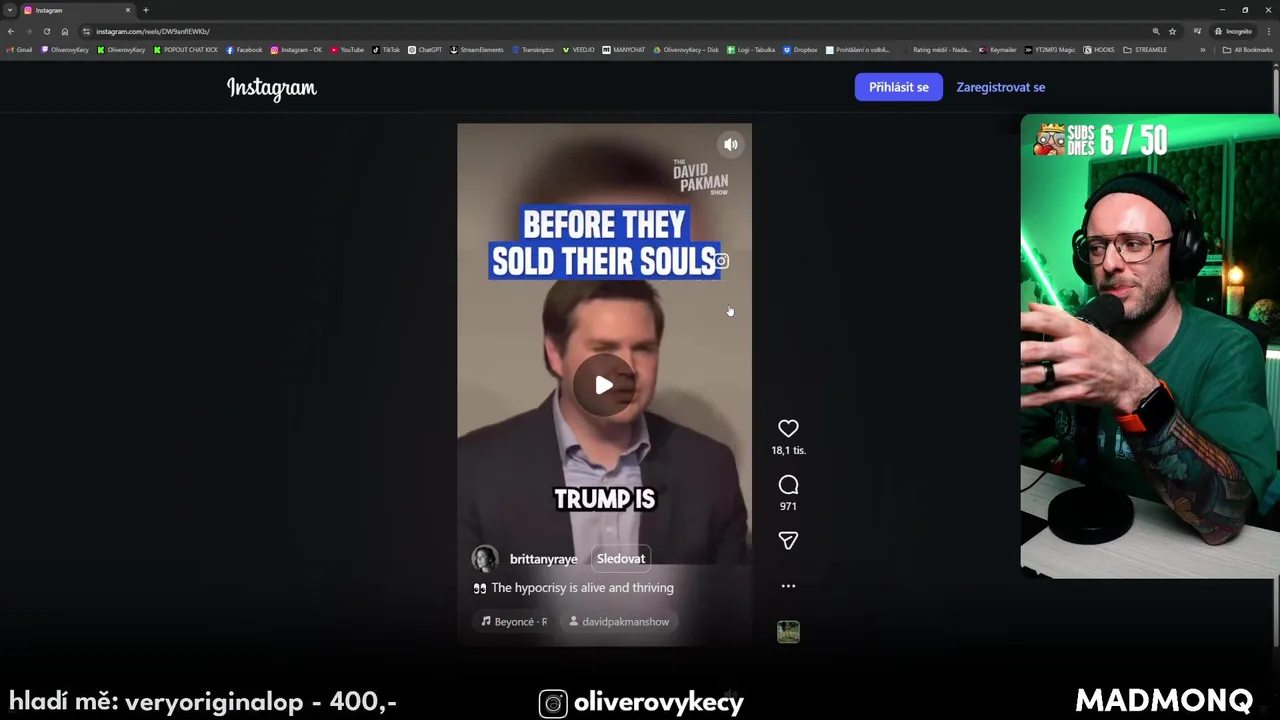Viewport: 1280px width, 720px height.
Task: Go to the Instagram home logo
Action: (x=272, y=88)
